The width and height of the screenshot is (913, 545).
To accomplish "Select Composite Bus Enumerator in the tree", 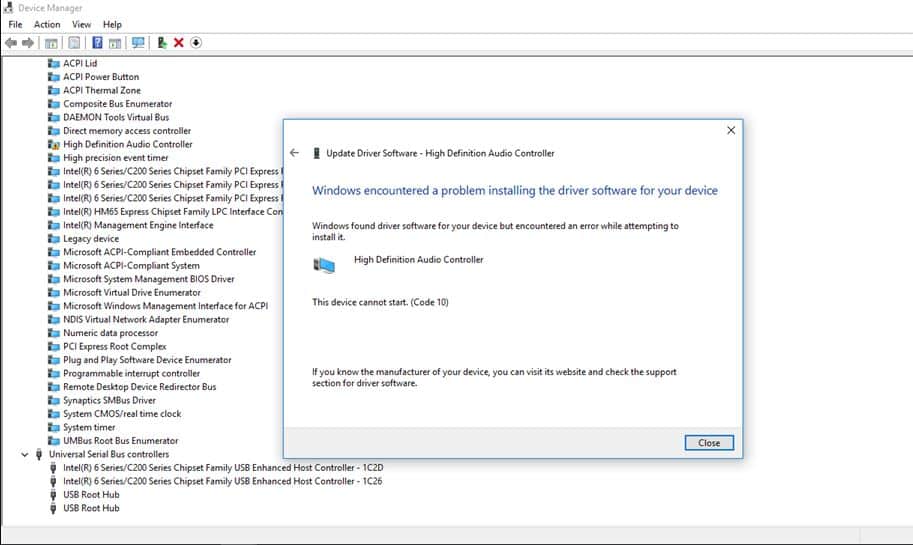I will tap(118, 104).
